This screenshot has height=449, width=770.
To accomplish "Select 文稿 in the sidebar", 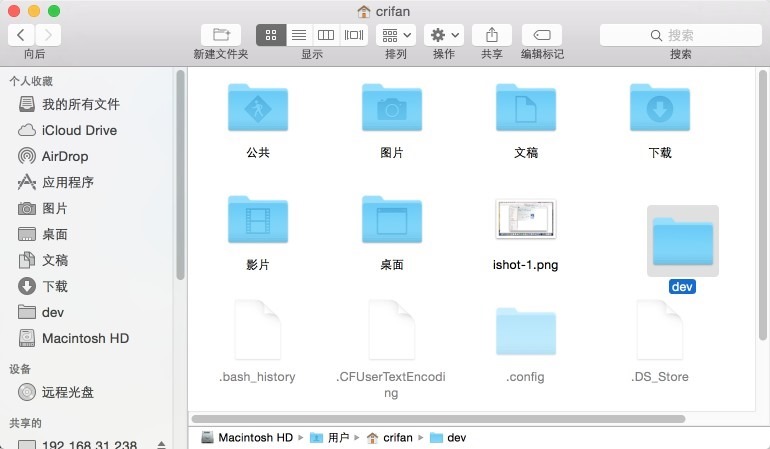I will point(86,260).
